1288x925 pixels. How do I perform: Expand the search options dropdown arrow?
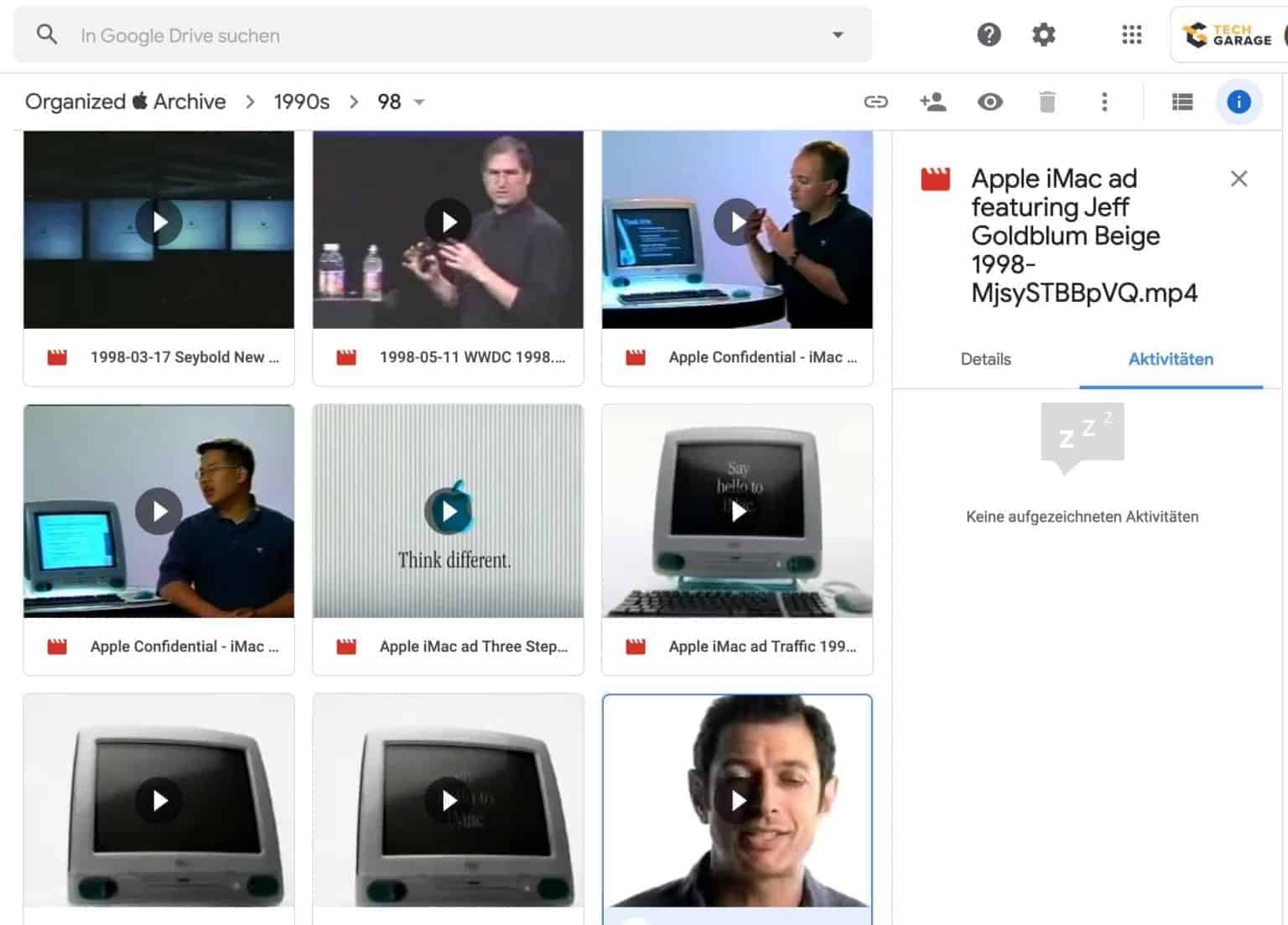pos(837,35)
